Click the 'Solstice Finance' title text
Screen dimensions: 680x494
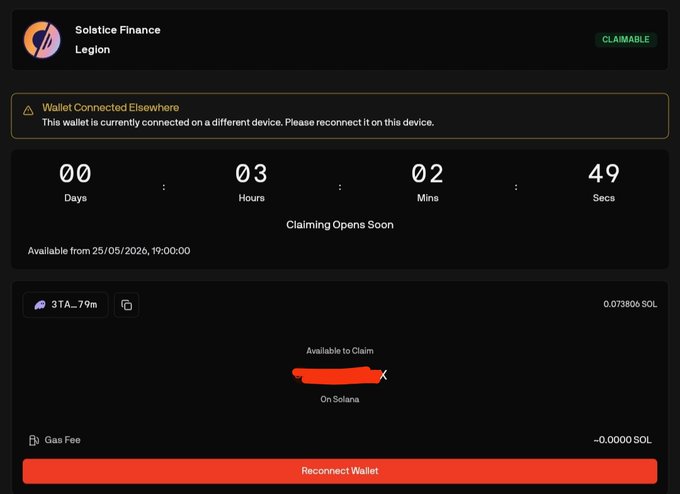[x=118, y=30]
